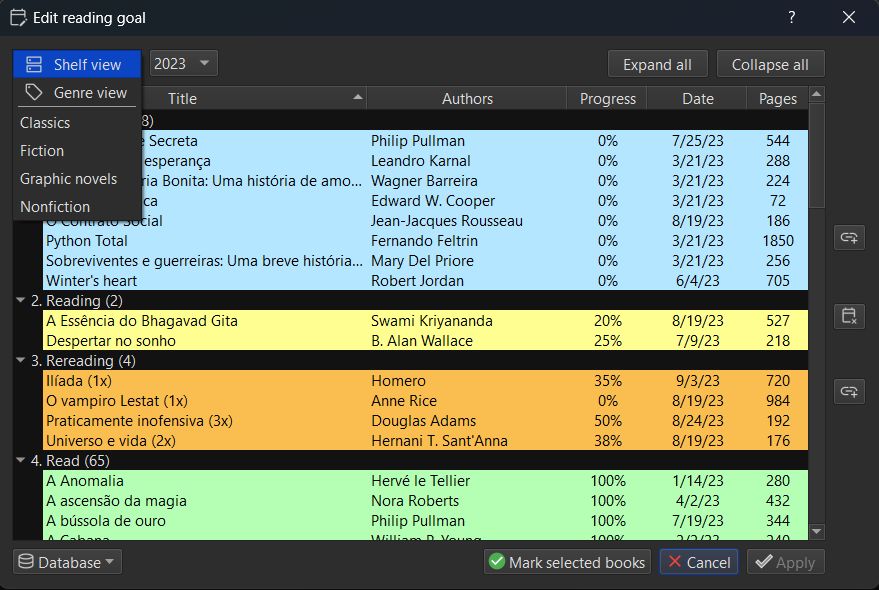Screen dimensions: 879x590
Task: Click the 7/25/23 date cell
Action: click(x=698, y=141)
